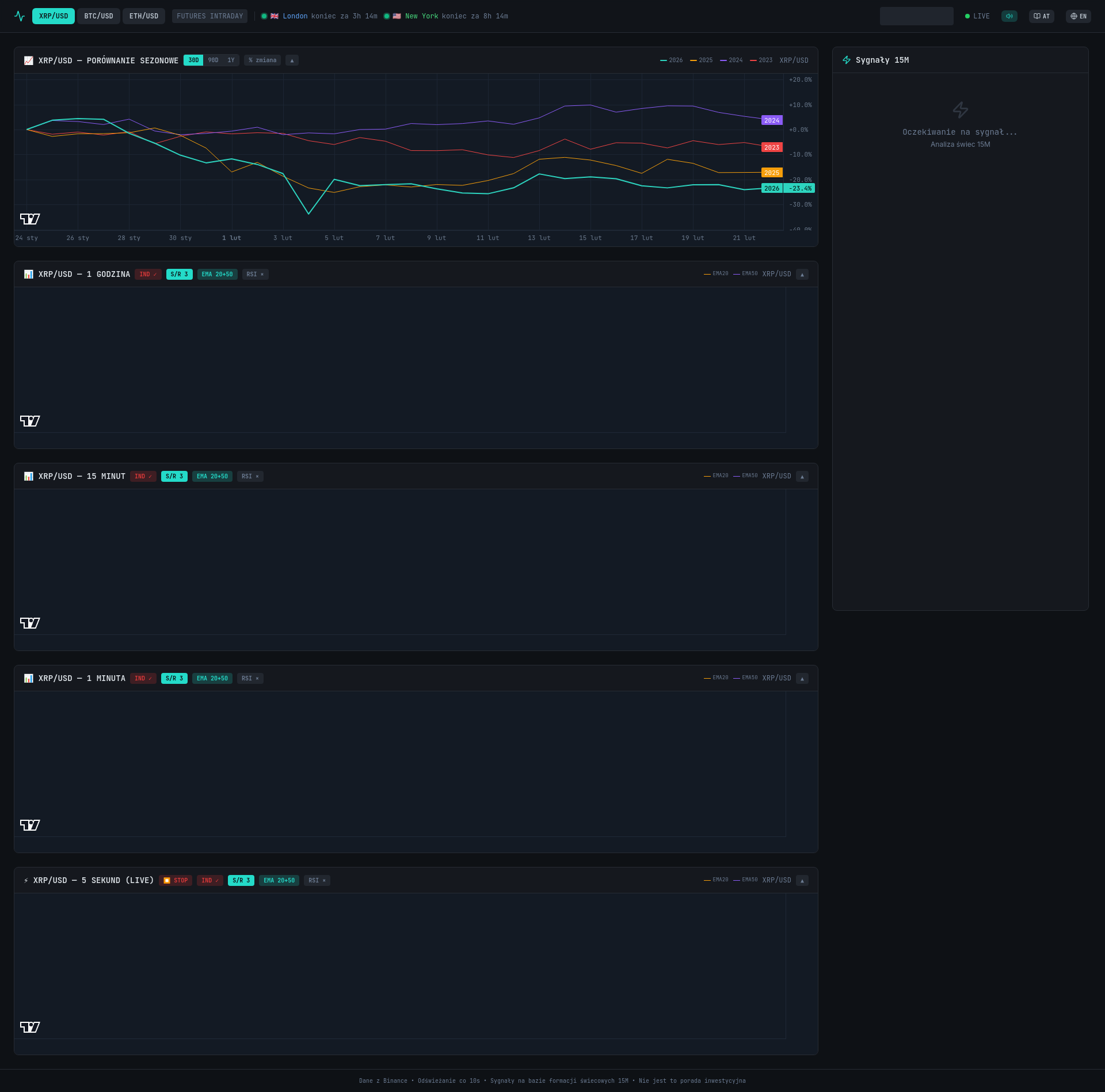Toggle EMA 20+50 on the 1 MINUTA chart
Viewport: 1105px width, 1092px height.
pyautogui.click(x=212, y=678)
